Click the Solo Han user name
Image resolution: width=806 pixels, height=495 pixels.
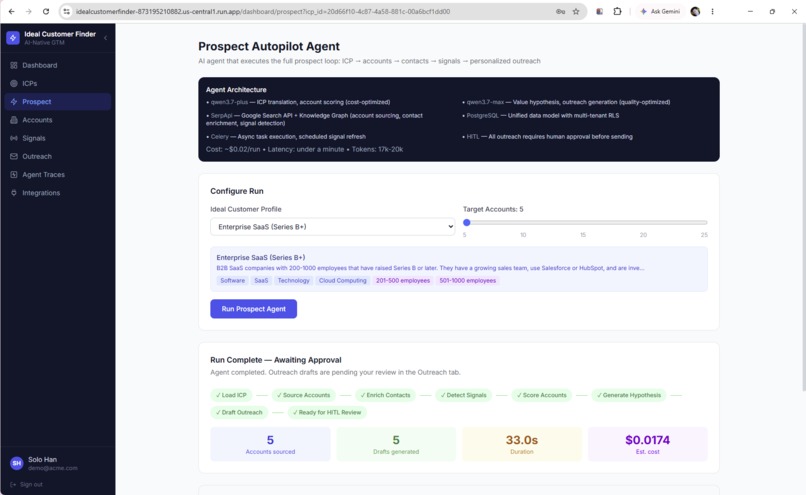[x=42, y=460]
